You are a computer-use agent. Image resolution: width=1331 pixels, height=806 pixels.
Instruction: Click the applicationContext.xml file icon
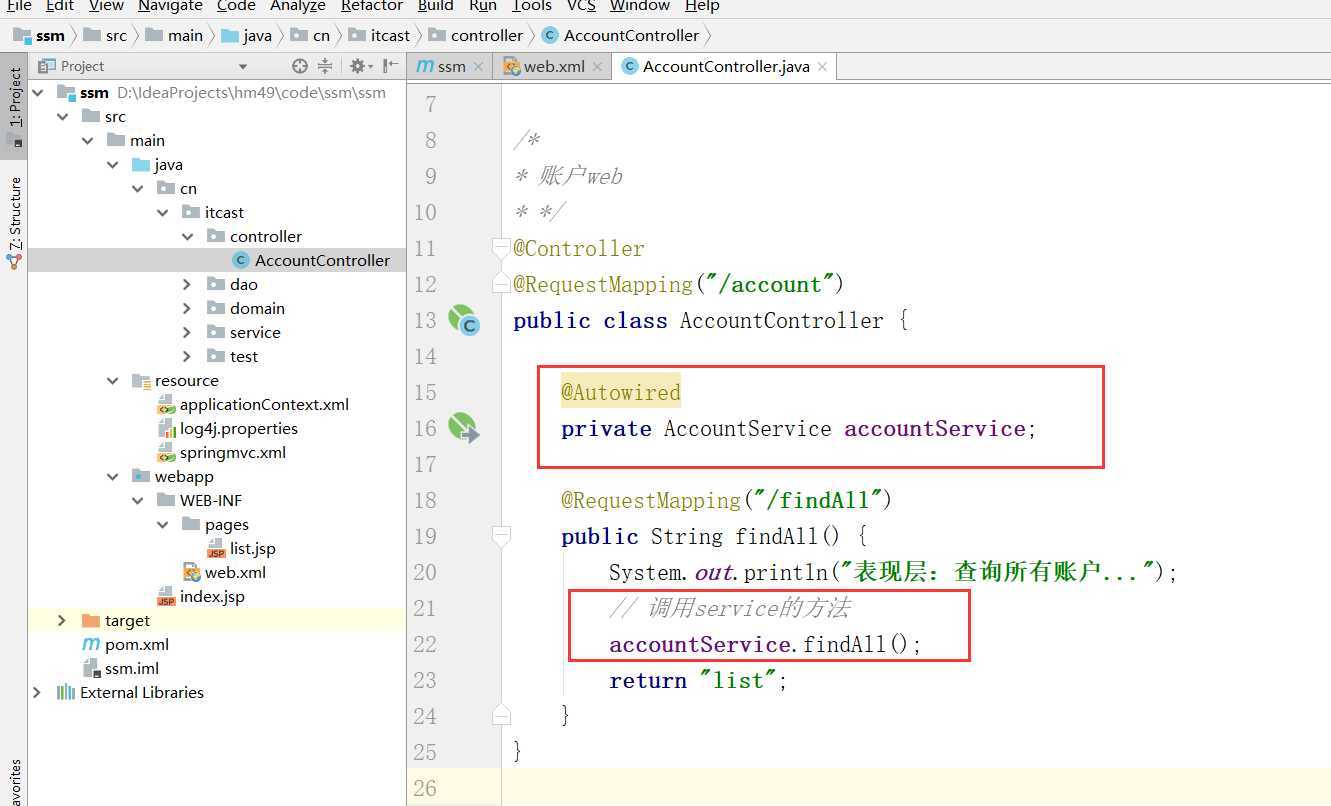166,404
